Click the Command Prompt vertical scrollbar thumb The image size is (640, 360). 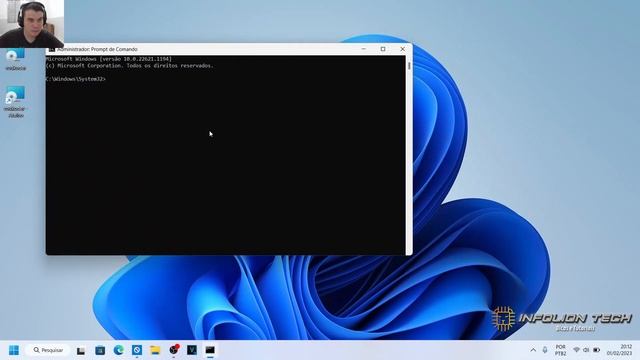(409, 65)
